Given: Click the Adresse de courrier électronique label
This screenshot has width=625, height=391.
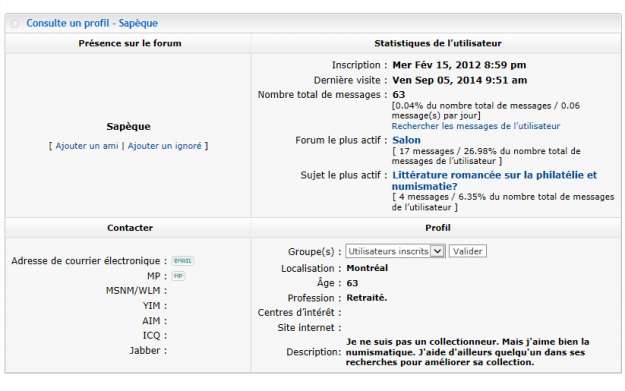Looking at the screenshot, I should [x=89, y=261].
